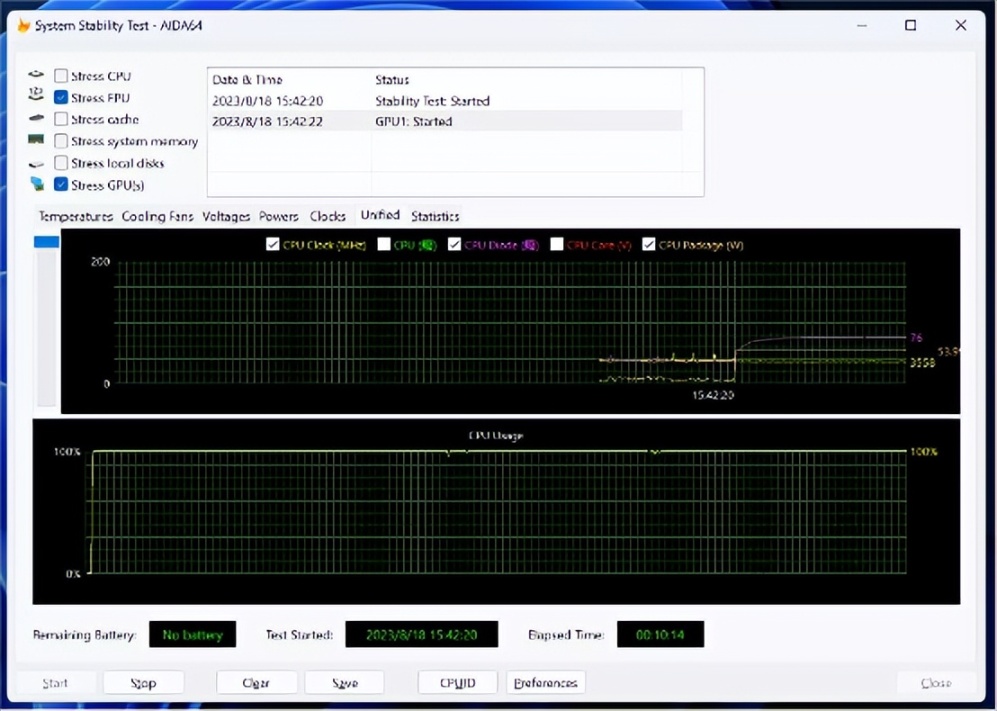Uncheck the Stress FPU option

62,98
